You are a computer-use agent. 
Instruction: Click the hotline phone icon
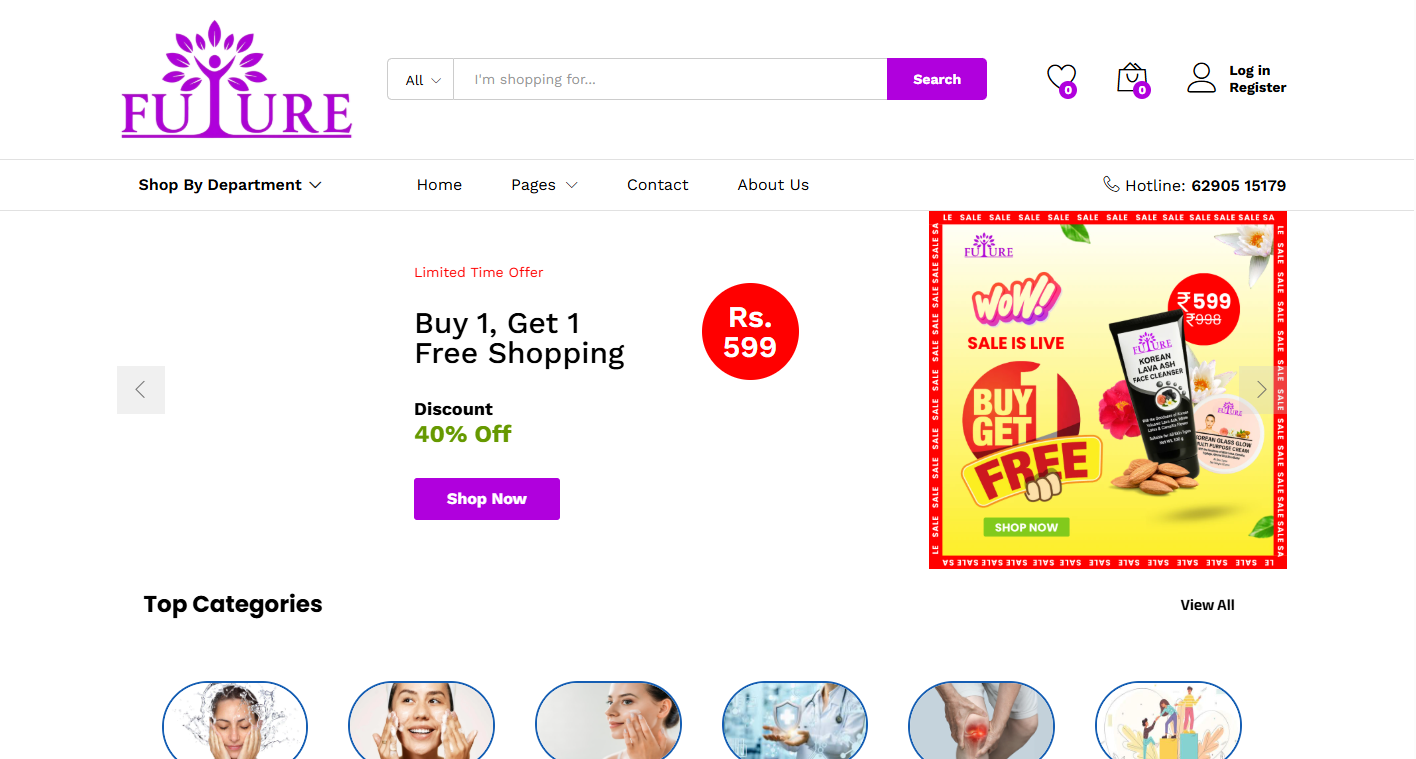point(1111,184)
